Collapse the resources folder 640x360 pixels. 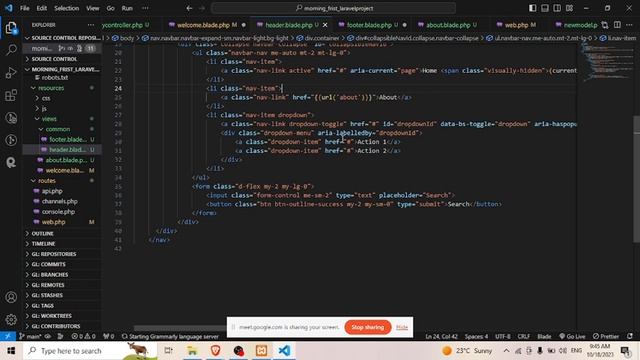(x=62, y=88)
